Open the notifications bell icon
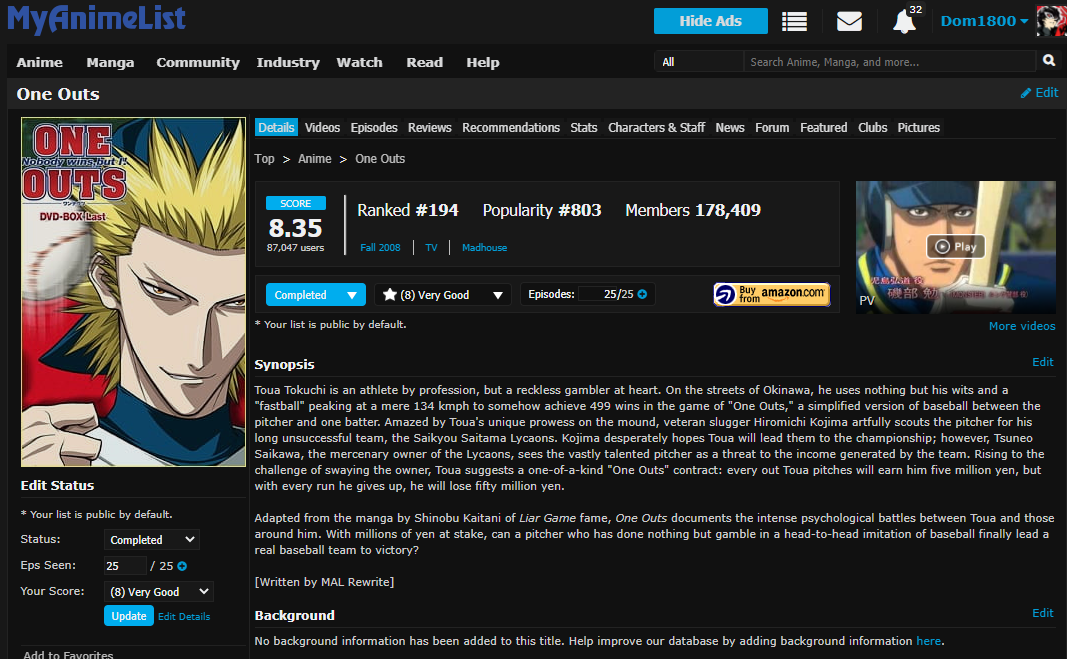 (x=904, y=21)
